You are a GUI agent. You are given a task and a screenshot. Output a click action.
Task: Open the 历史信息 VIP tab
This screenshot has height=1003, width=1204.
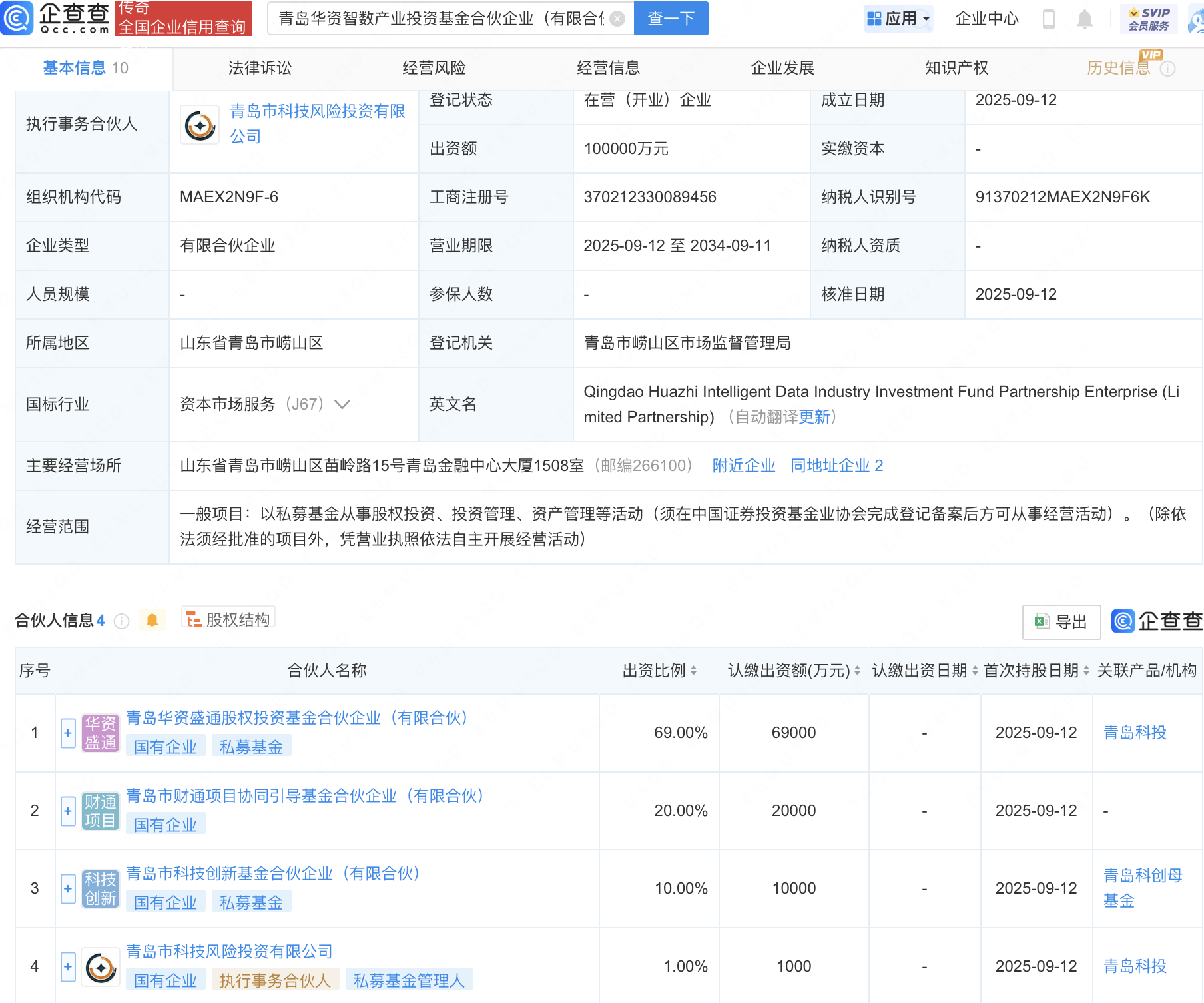coord(1118,68)
